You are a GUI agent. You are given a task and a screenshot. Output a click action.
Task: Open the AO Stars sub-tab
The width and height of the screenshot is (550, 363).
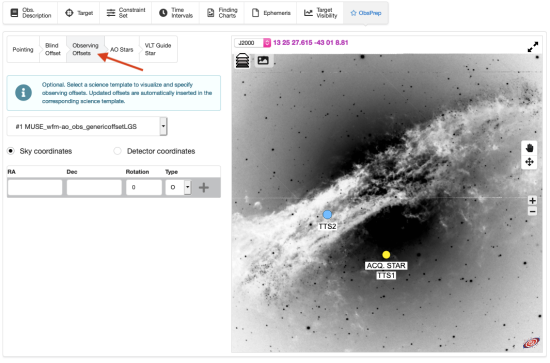pos(122,50)
